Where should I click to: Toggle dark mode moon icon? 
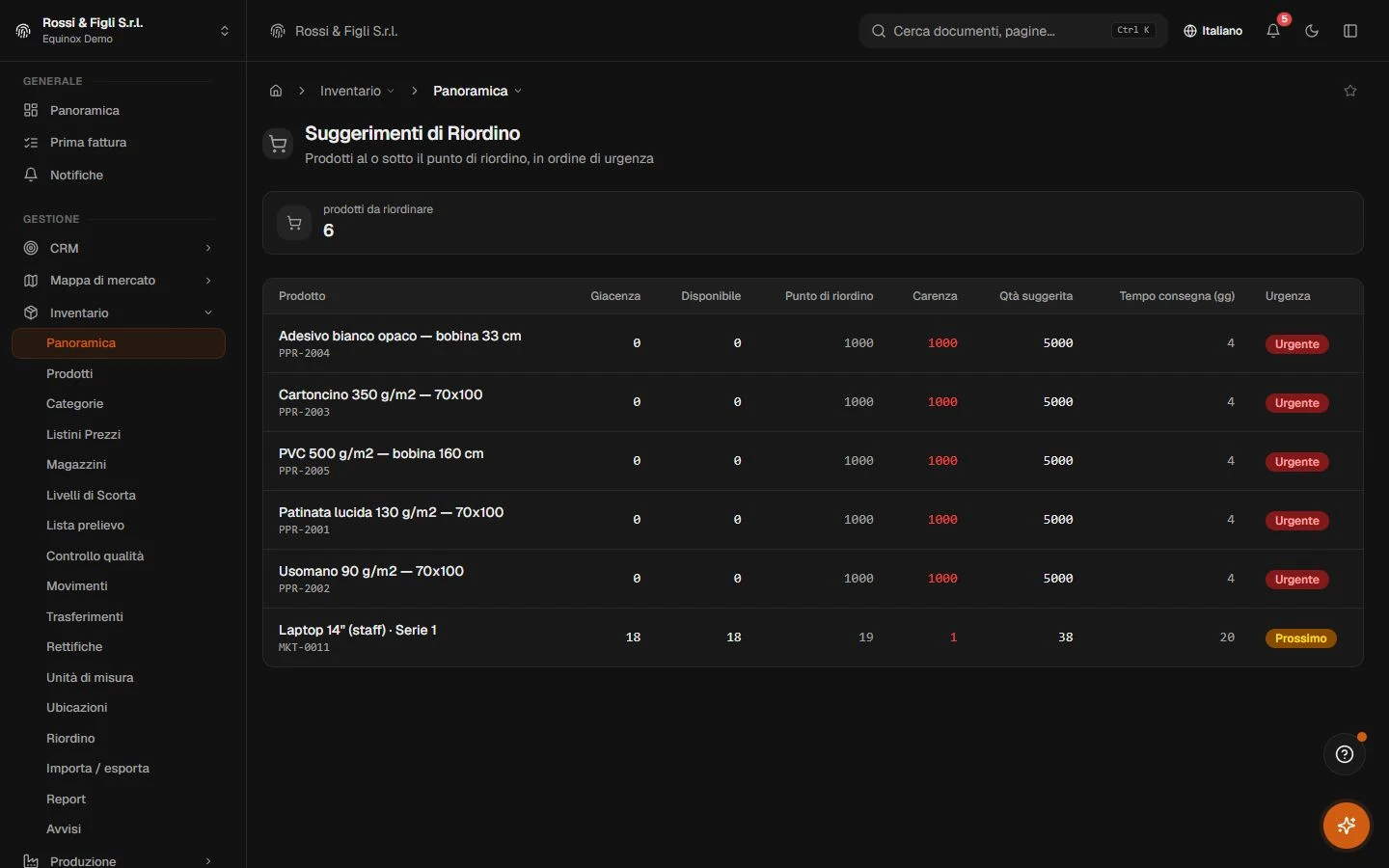pos(1312,31)
